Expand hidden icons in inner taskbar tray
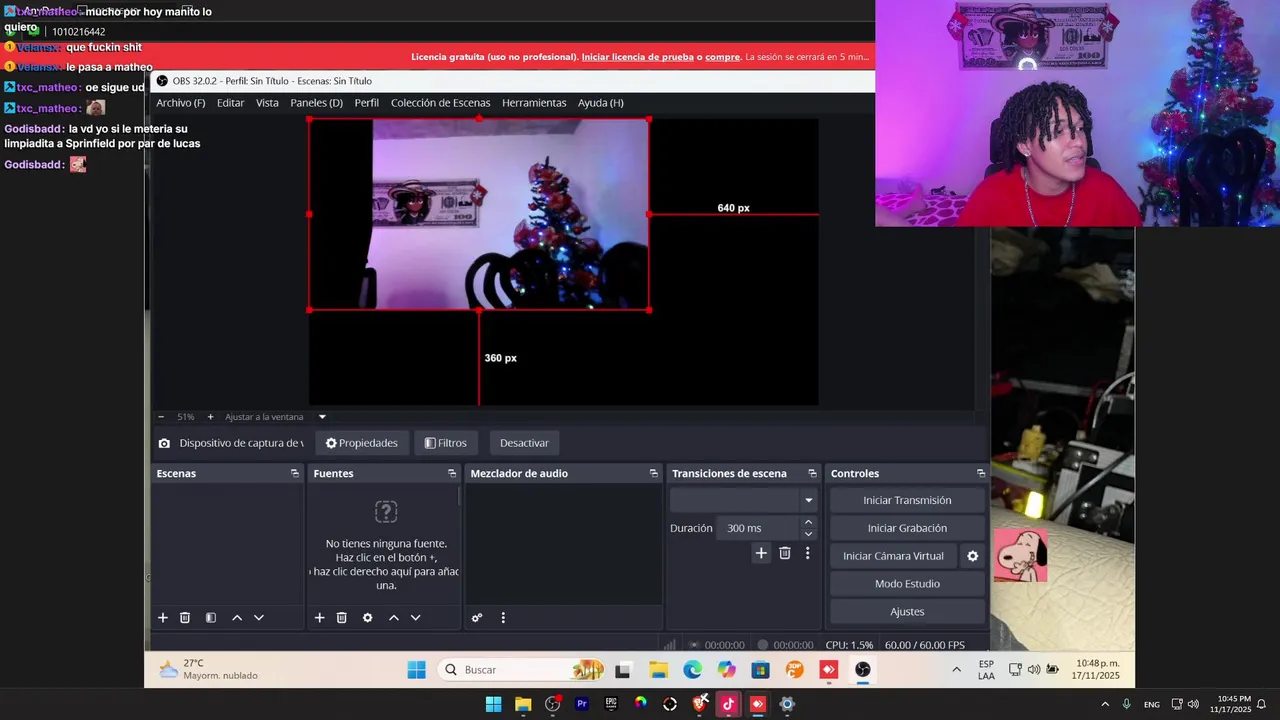Screen dimensions: 1280x720 [x=956, y=670]
